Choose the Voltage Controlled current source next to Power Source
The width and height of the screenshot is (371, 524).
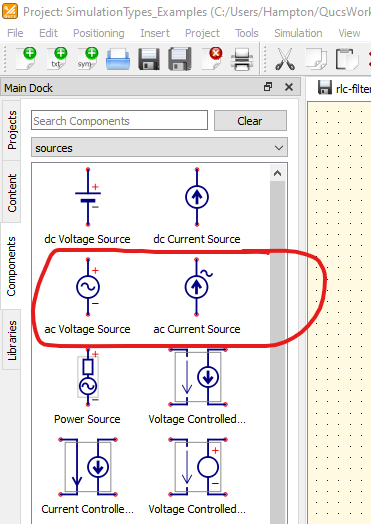click(x=197, y=386)
